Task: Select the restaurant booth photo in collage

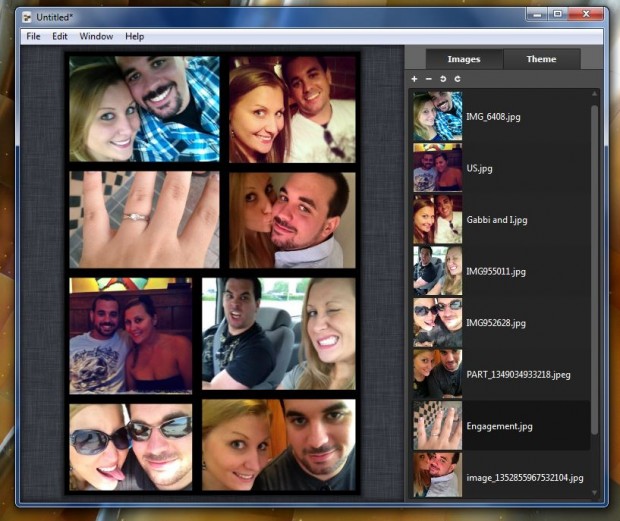Action: click(130, 336)
